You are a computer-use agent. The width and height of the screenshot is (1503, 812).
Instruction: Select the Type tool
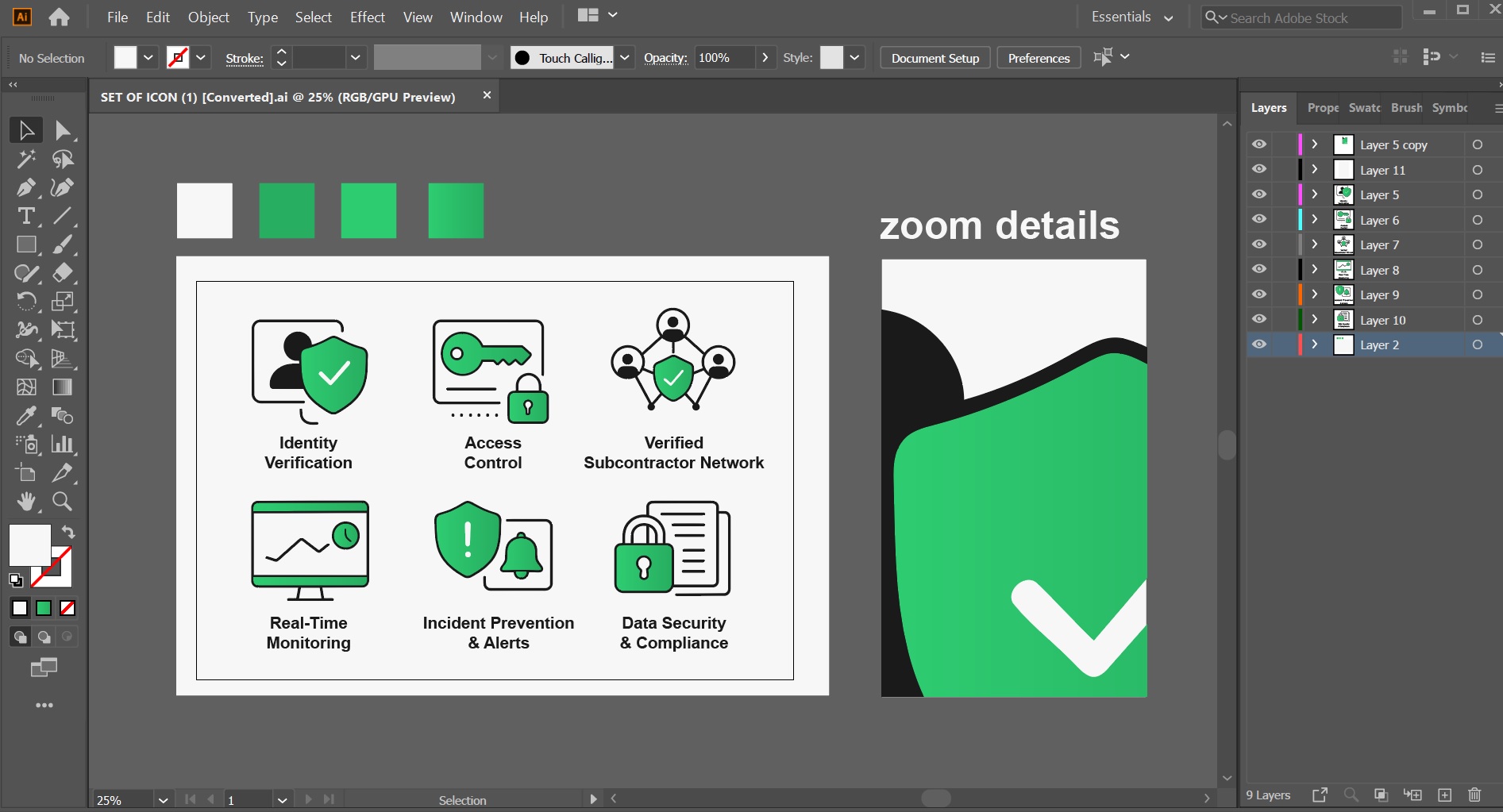tap(25, 216)
